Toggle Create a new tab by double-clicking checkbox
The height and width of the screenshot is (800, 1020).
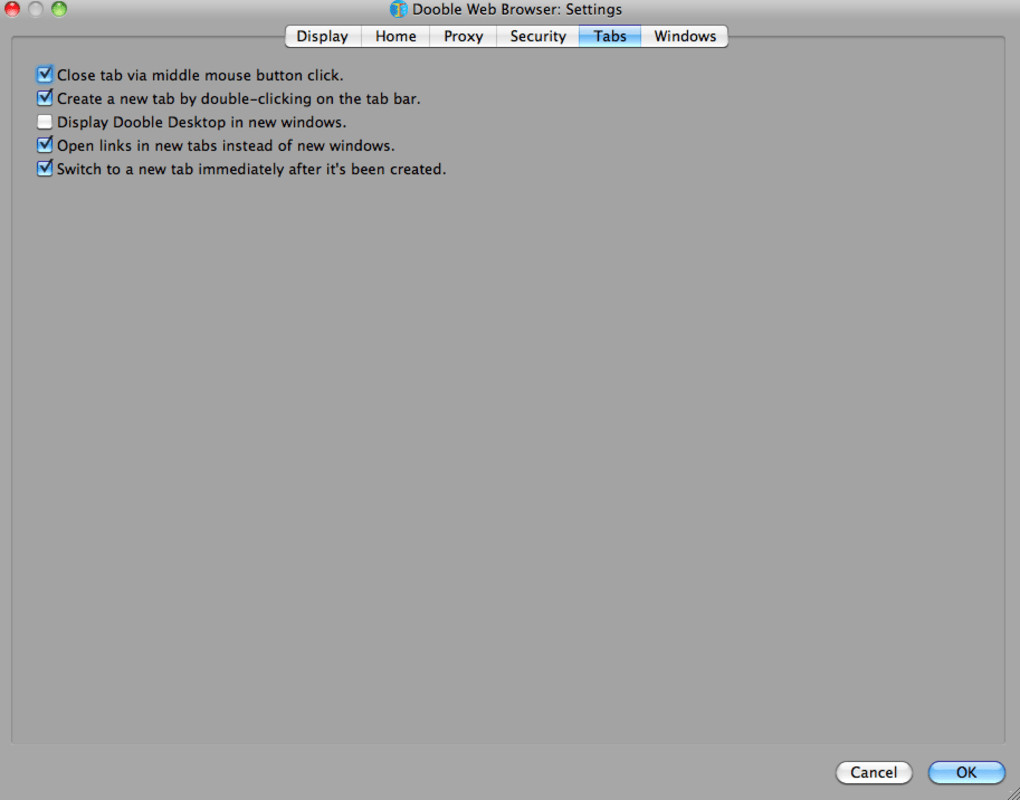[x=44, y=98]
